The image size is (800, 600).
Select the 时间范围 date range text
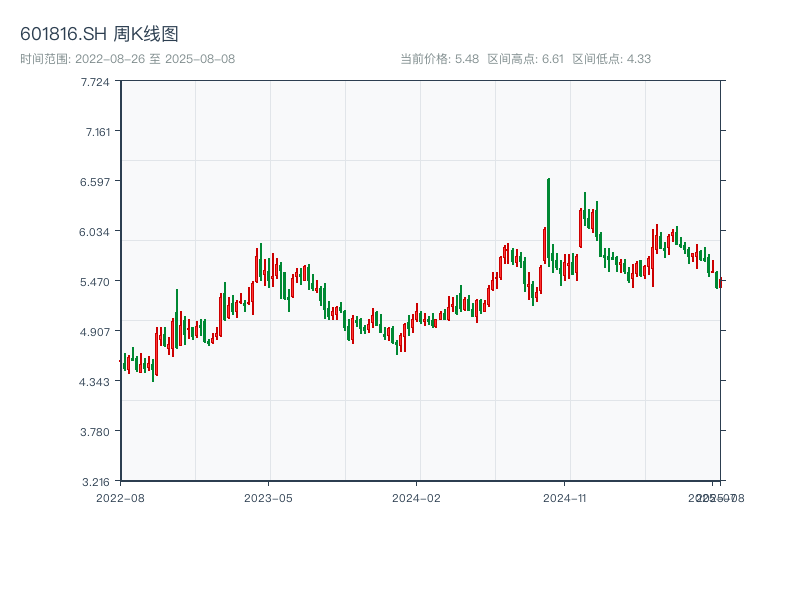(x=127, y=59)
